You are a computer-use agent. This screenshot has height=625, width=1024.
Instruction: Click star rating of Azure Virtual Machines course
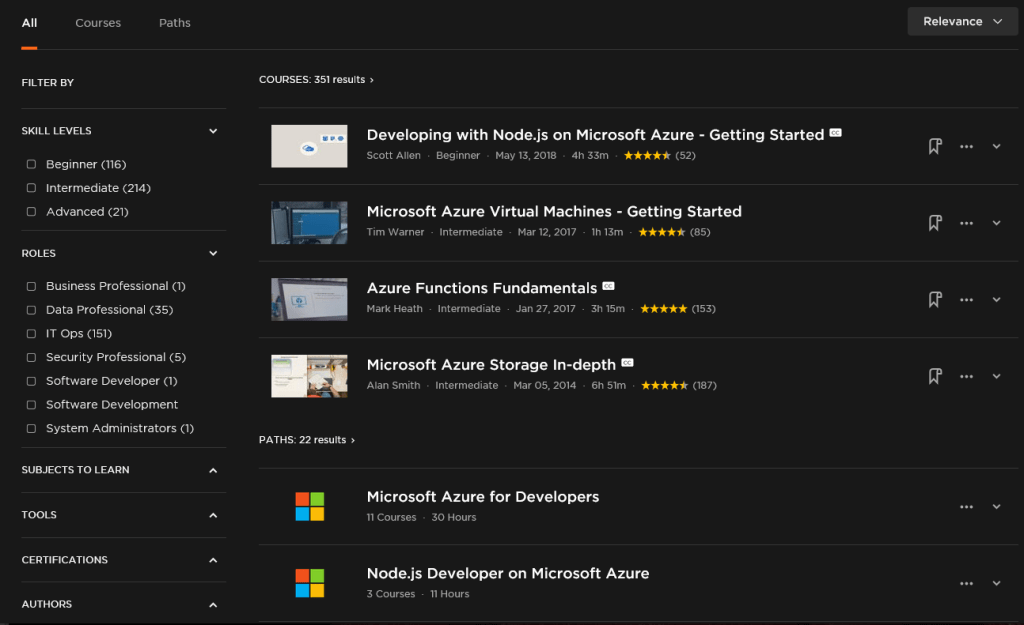(x=662, y=232)
